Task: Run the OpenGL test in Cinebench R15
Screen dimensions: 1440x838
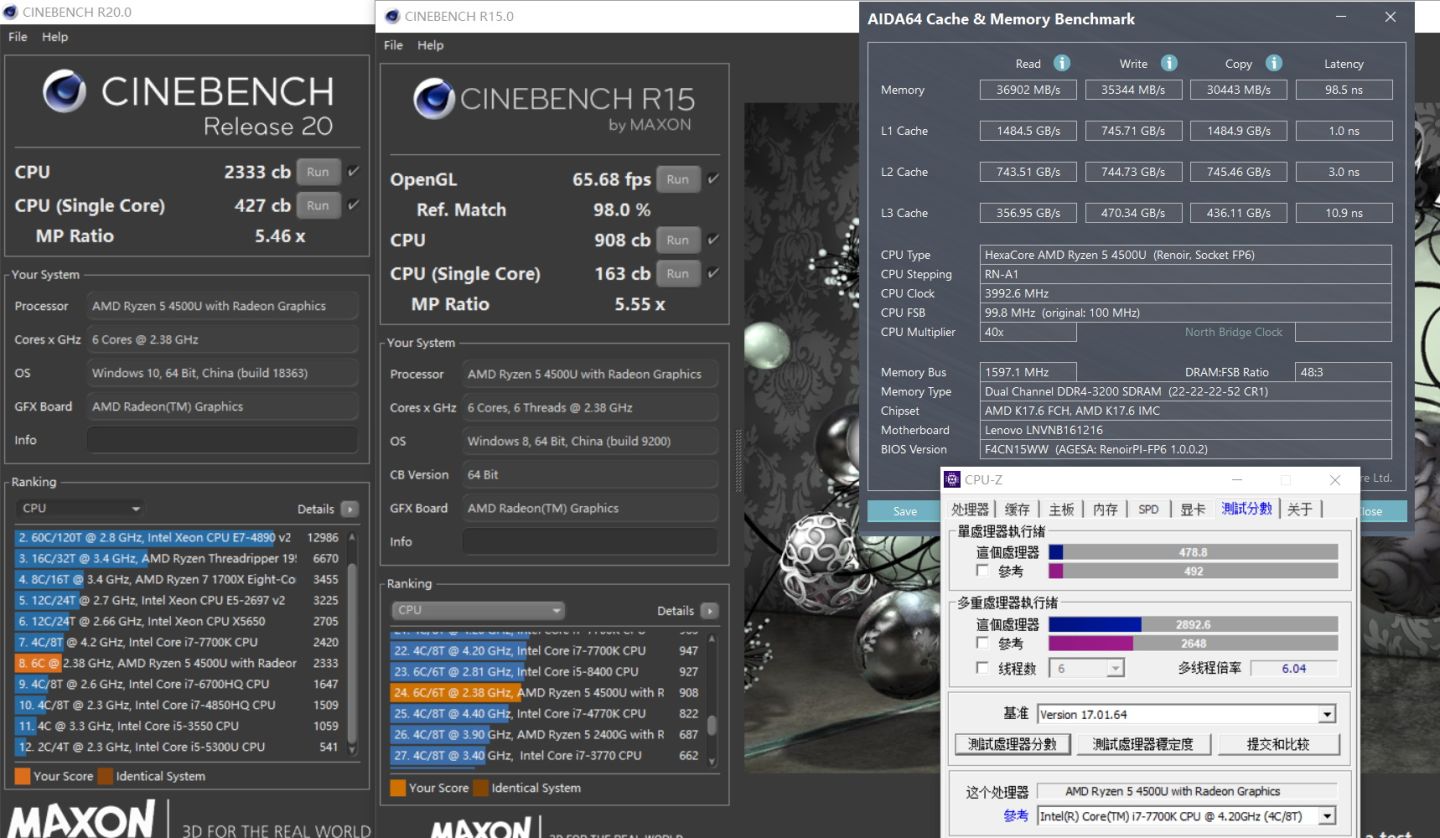Action: (x=677, y=180)
